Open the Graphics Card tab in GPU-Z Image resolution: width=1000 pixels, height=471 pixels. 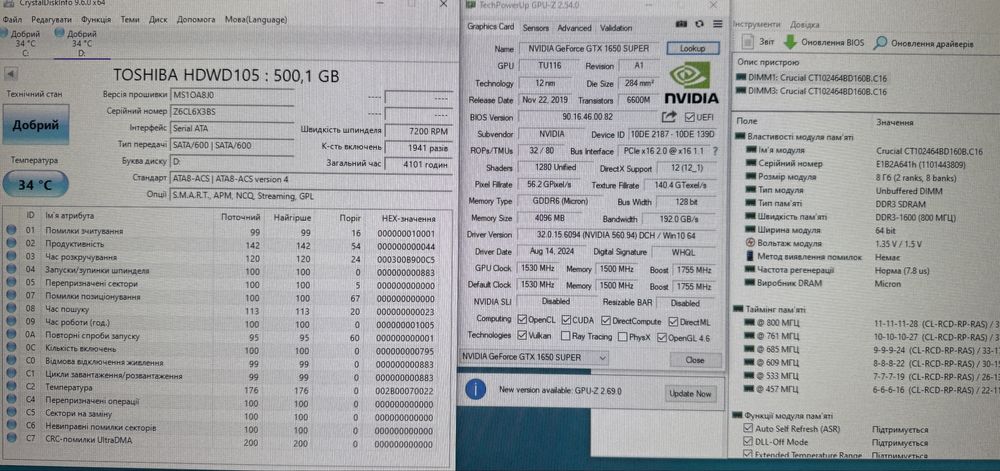(490, 27)
